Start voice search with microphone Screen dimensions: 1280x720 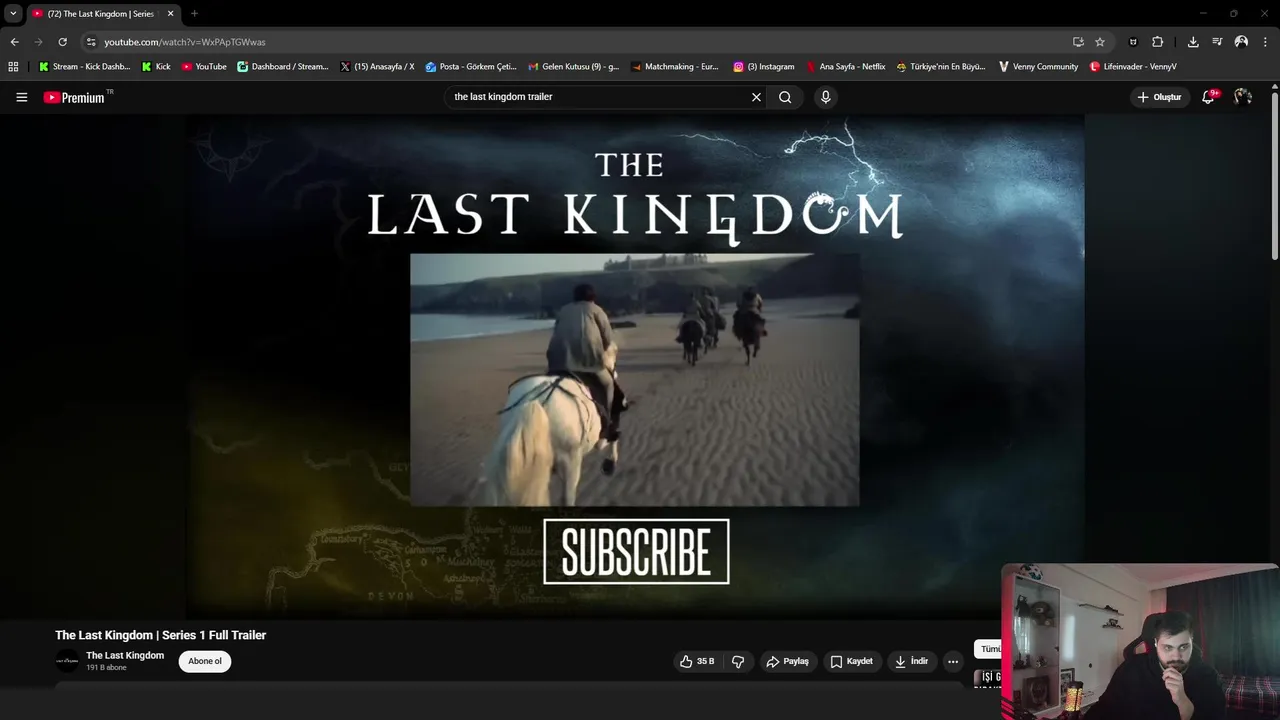(825, 97)
